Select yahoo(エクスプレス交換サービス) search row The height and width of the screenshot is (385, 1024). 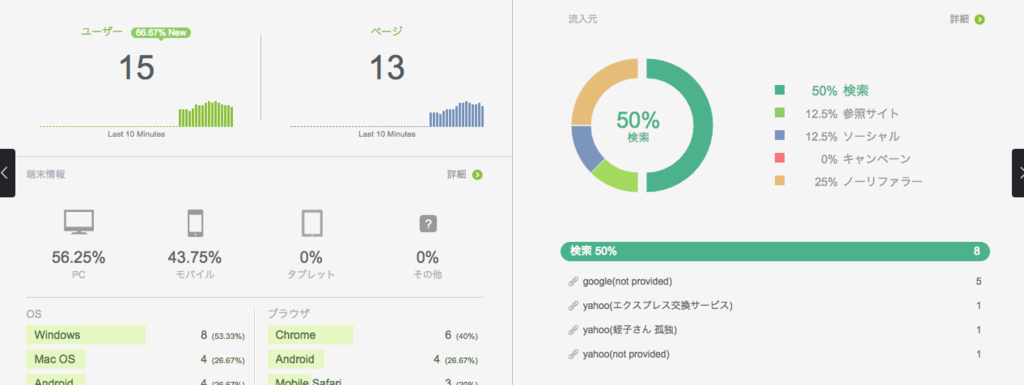pyautogui.click(x=775, y=305)
